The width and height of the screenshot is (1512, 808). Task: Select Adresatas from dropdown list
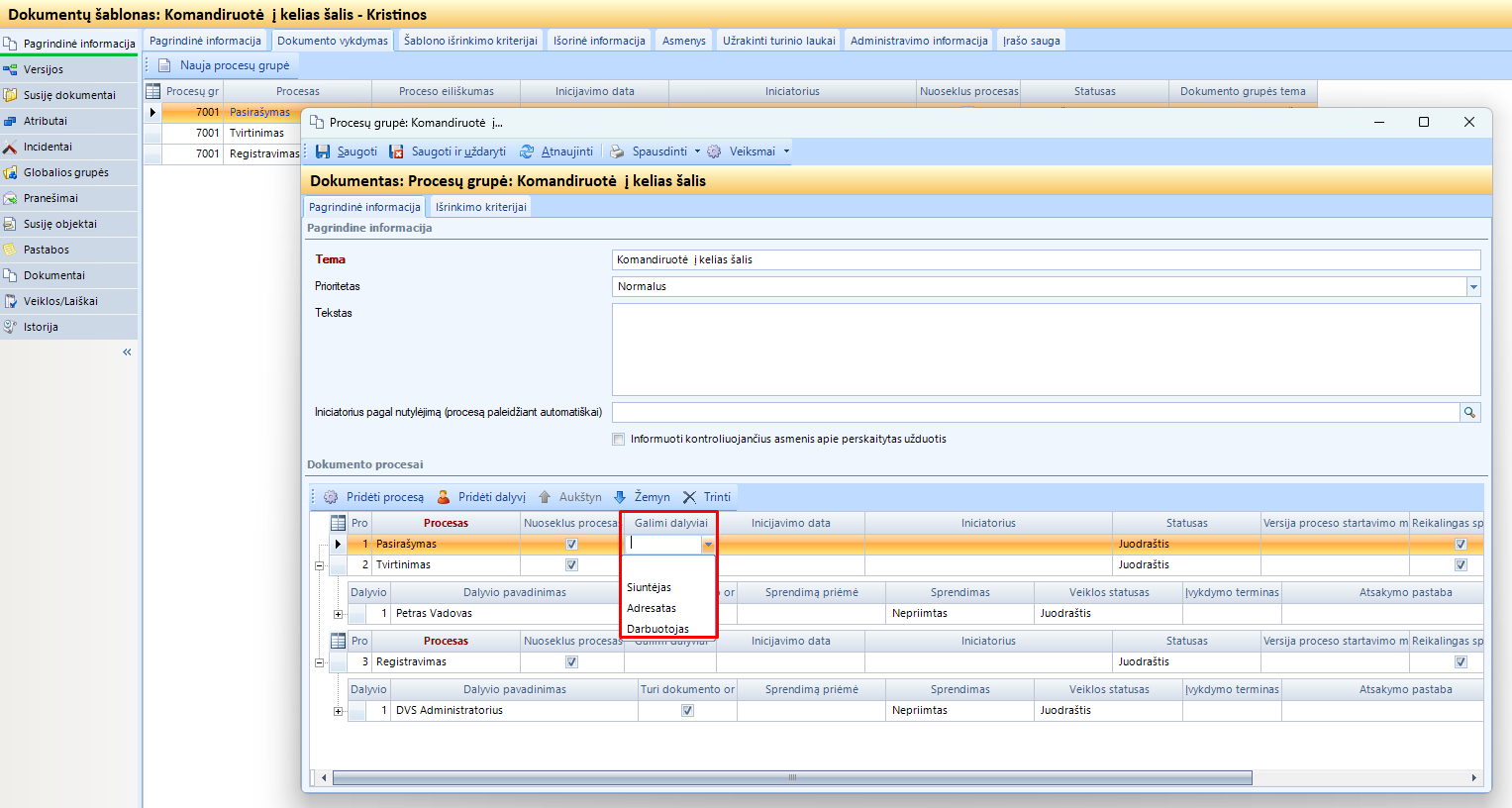pyautogui.click(x=652, y=608)
